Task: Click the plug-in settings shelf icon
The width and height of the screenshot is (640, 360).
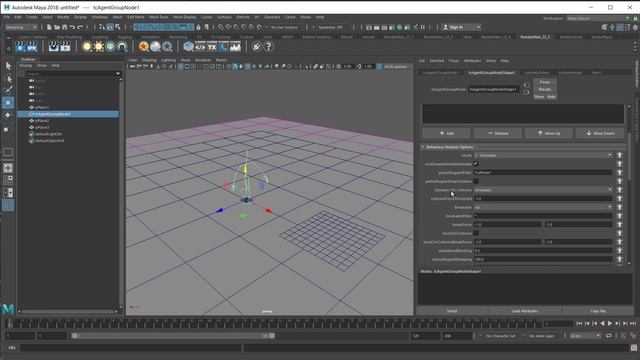Action: [256, 47]
